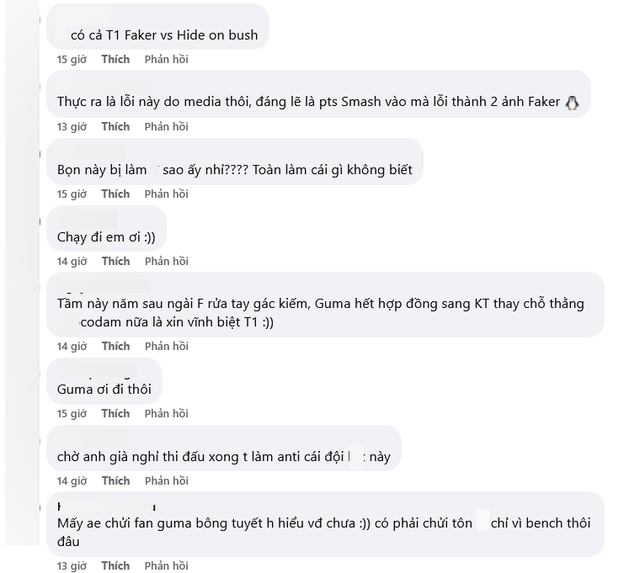Viewport: 640px width, 573px height.
Task: Click Phản hồi under "Guma ơi đi thôi"
Action: (x=166, y=413)
